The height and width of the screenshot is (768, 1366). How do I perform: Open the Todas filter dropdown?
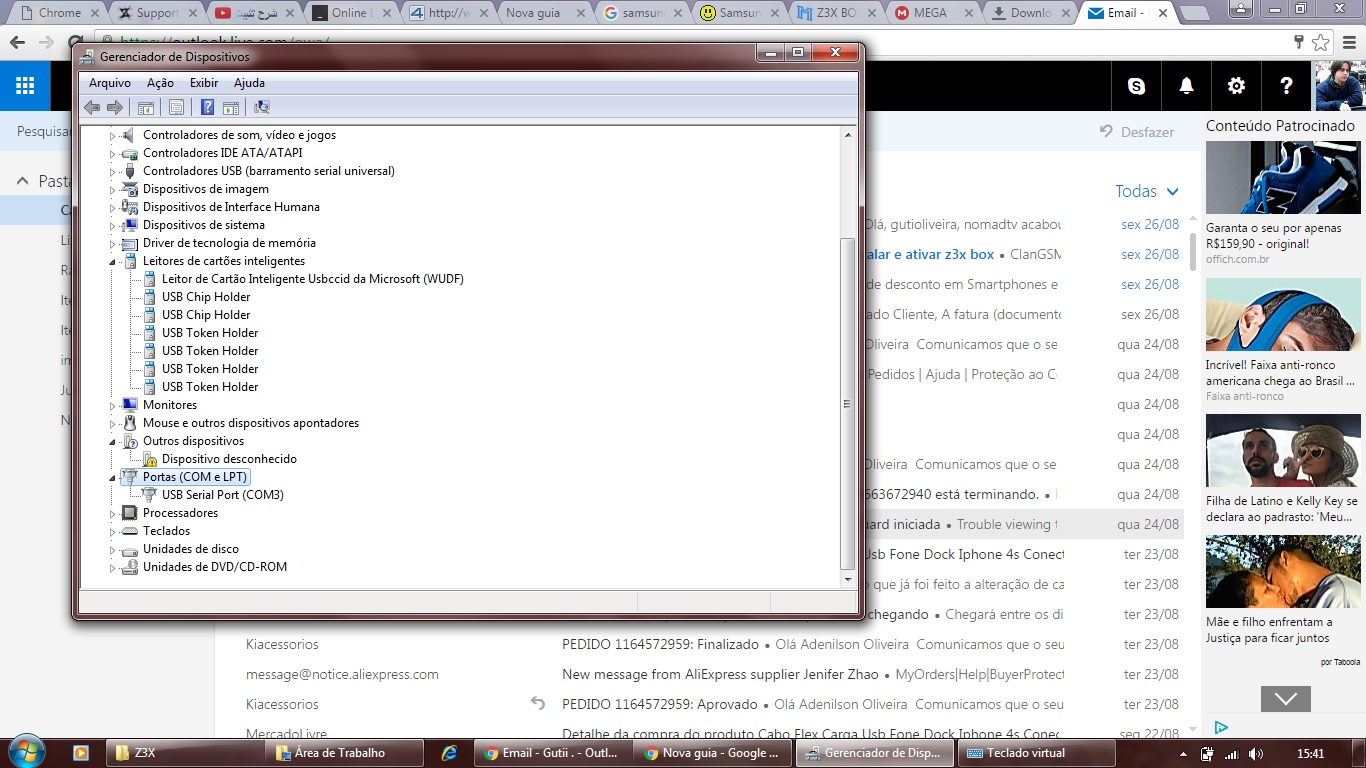click(1147, 191)
